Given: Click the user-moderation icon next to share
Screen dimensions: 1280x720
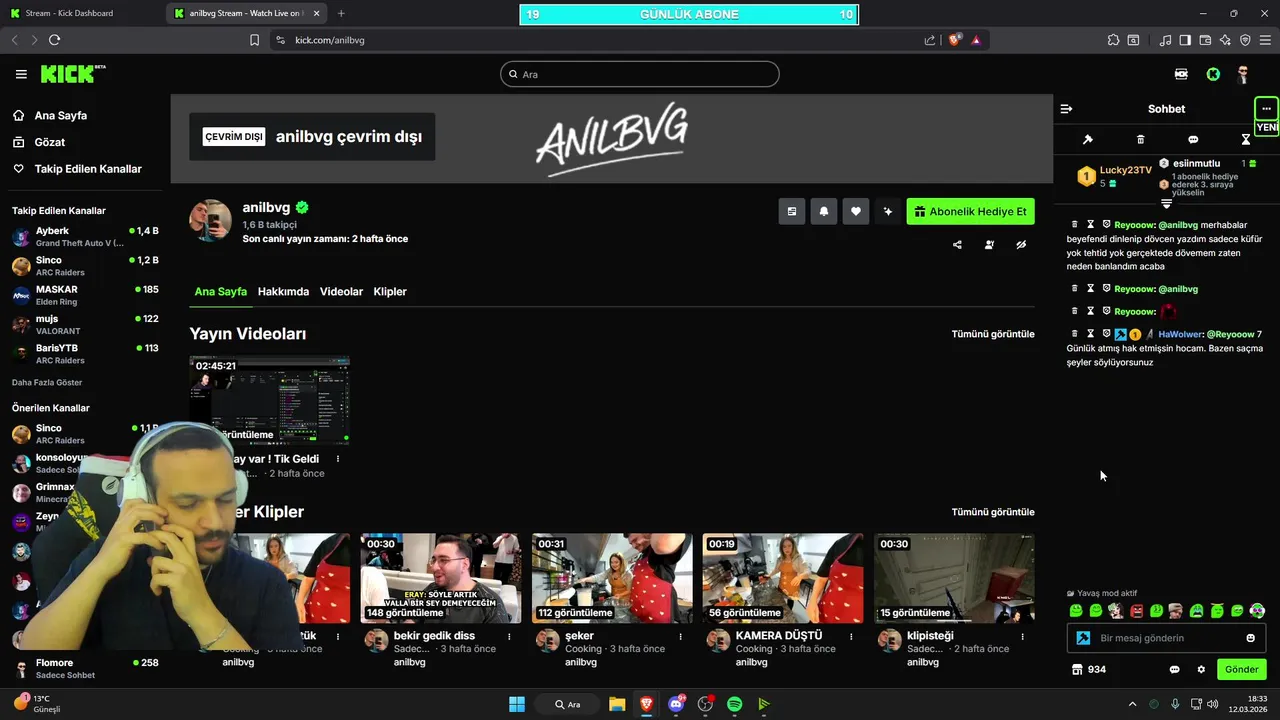Looking at the screenshot, I should pos(989,244).
